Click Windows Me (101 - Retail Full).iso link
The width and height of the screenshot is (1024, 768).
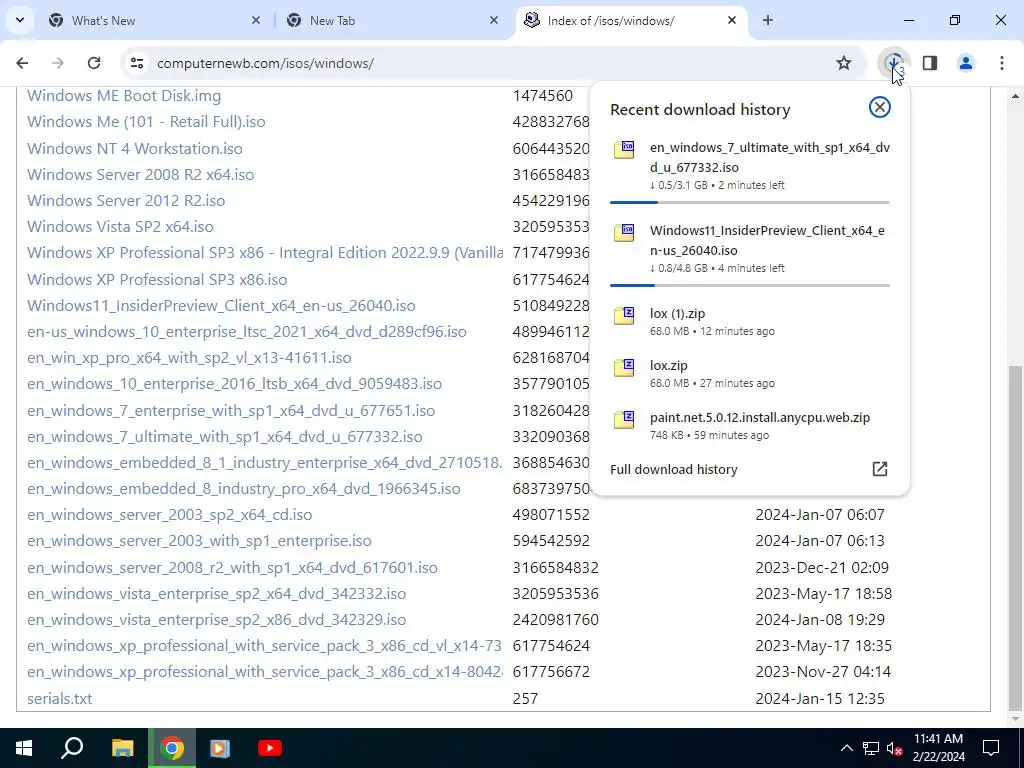[x=146, y=122]
